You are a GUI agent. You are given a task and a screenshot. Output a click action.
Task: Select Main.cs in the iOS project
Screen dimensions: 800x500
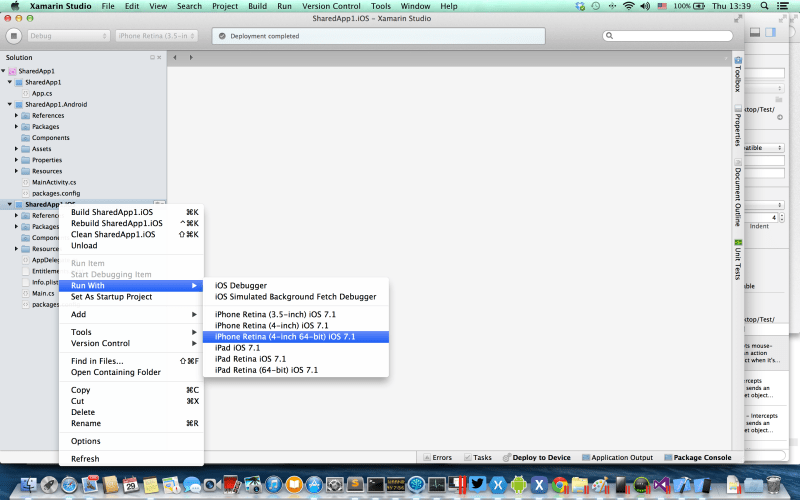(43, 293)
